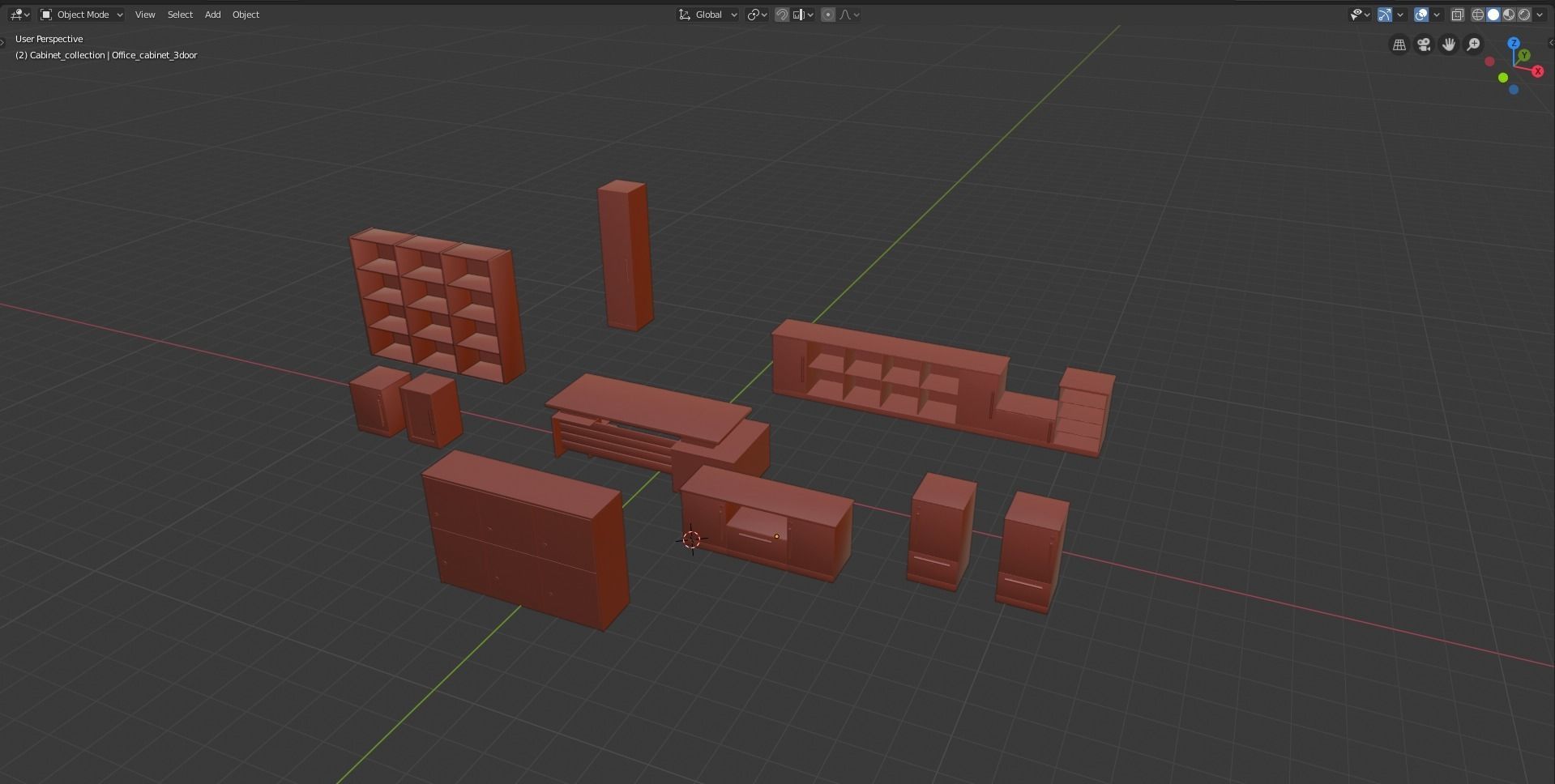1555x784 pixels.
Task: Click the 3D cursor in viewport
Action: 691,539
